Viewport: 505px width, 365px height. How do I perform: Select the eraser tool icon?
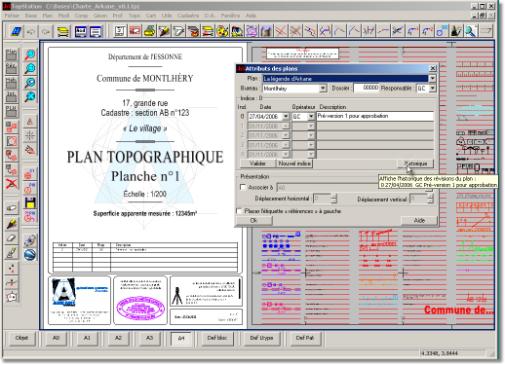click(11, 238)
